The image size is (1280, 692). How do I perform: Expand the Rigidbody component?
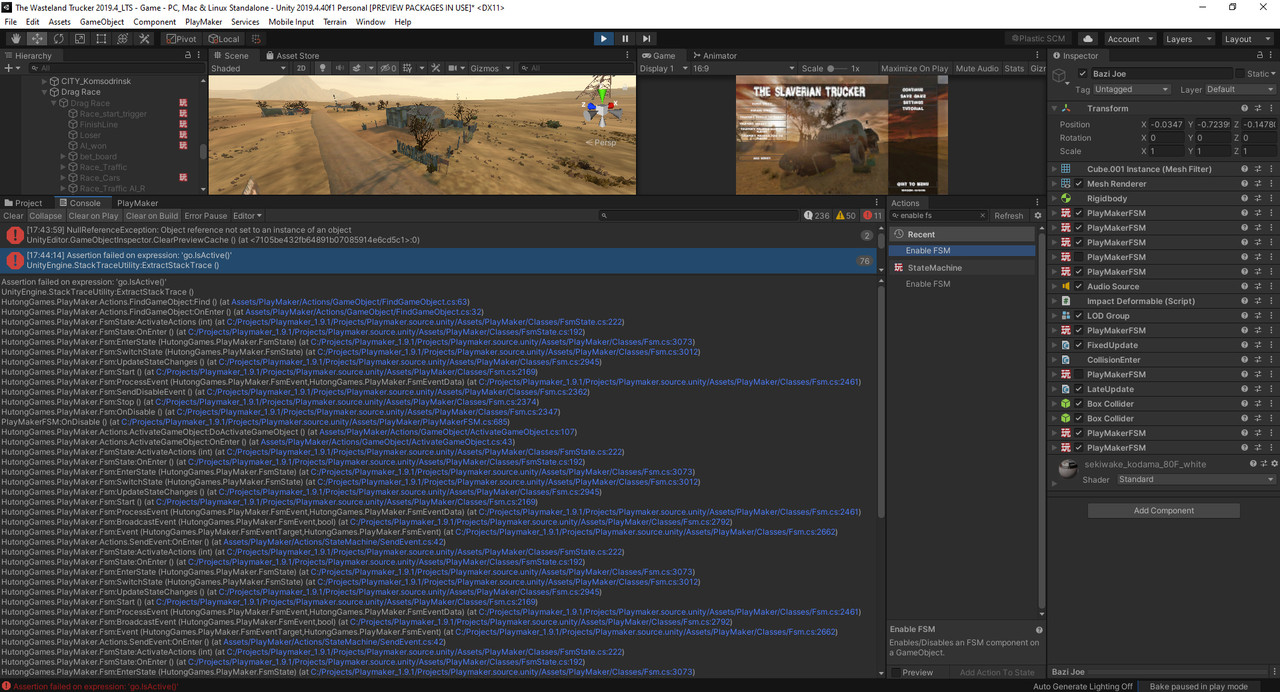(x=1054, y=198)
